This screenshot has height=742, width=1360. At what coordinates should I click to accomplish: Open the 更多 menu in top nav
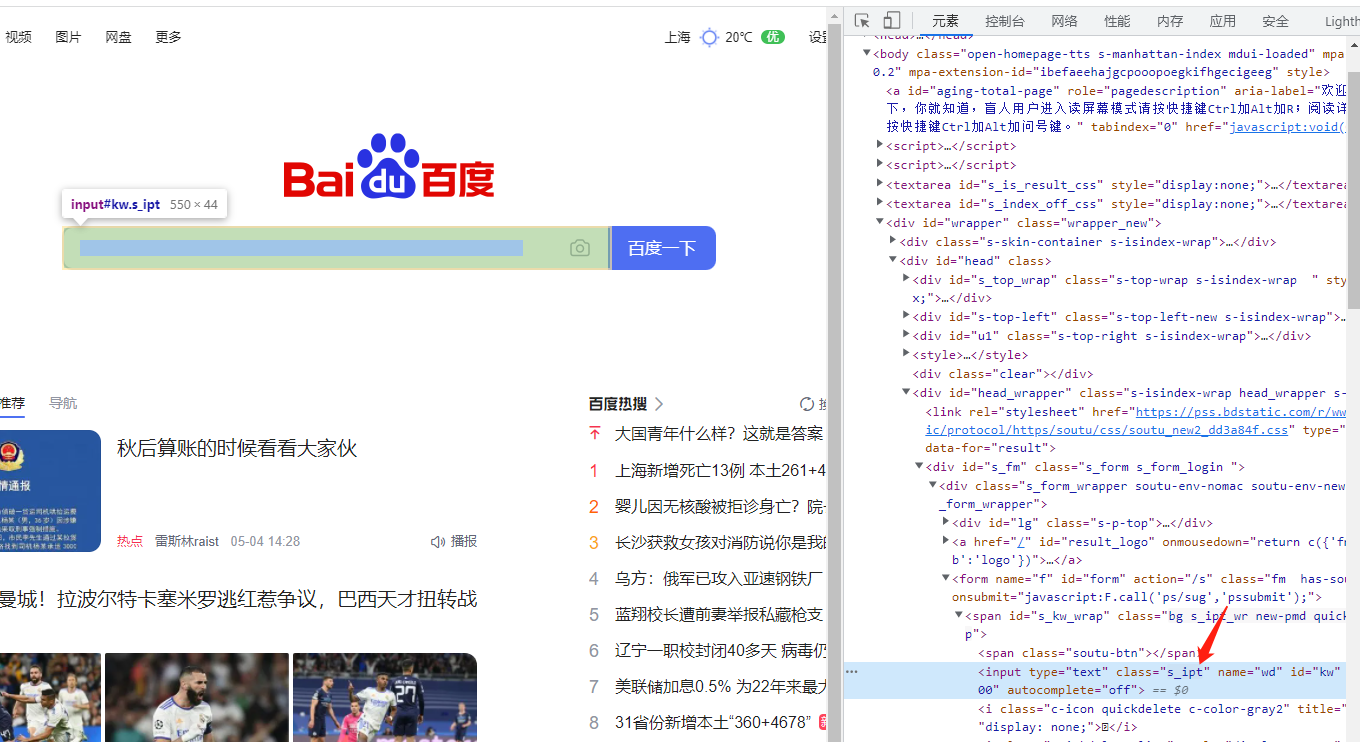(168, 37)
